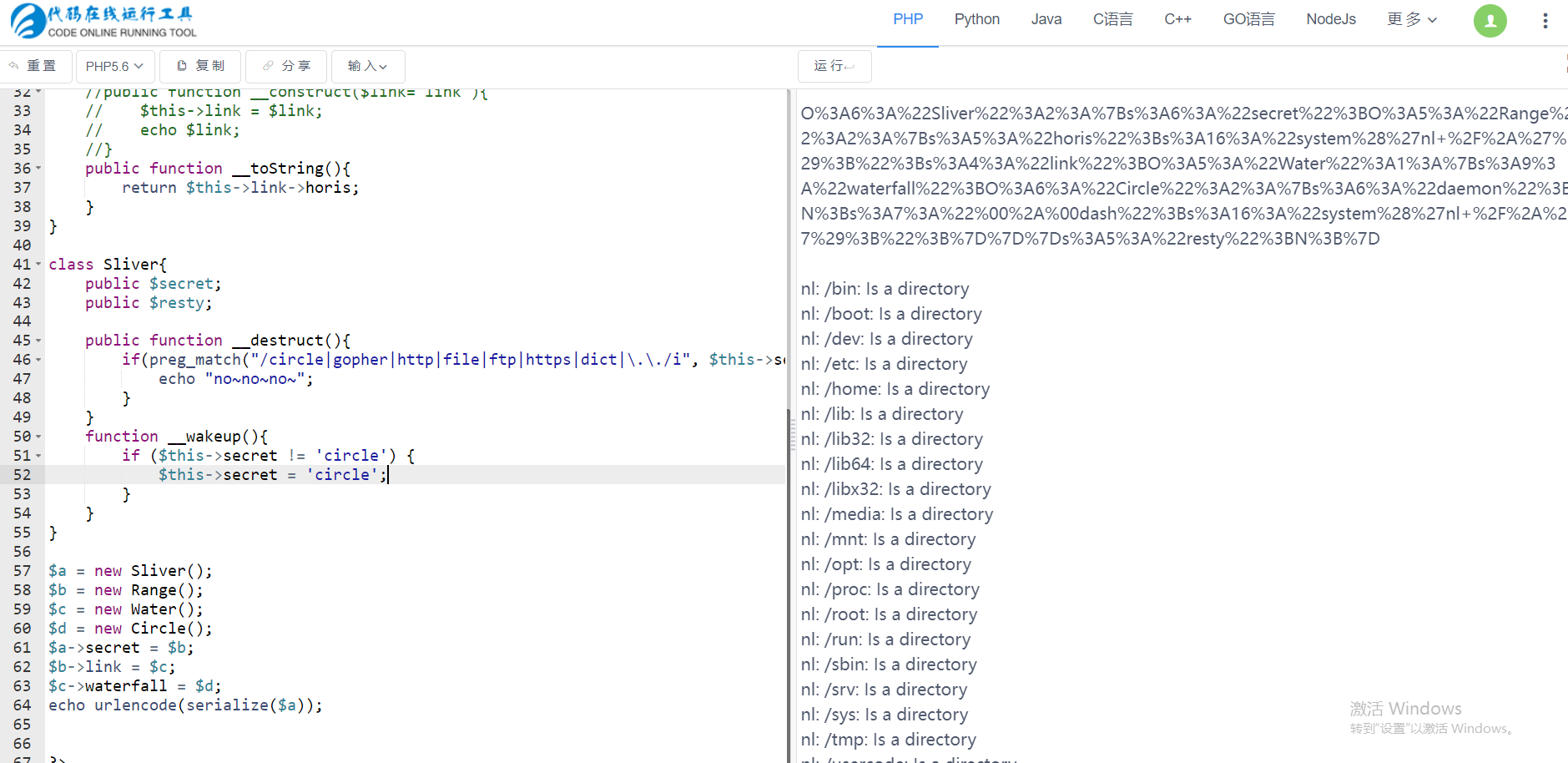
Task: Switch to the NodeJs language tab
Action: [x=1331, y=19]
